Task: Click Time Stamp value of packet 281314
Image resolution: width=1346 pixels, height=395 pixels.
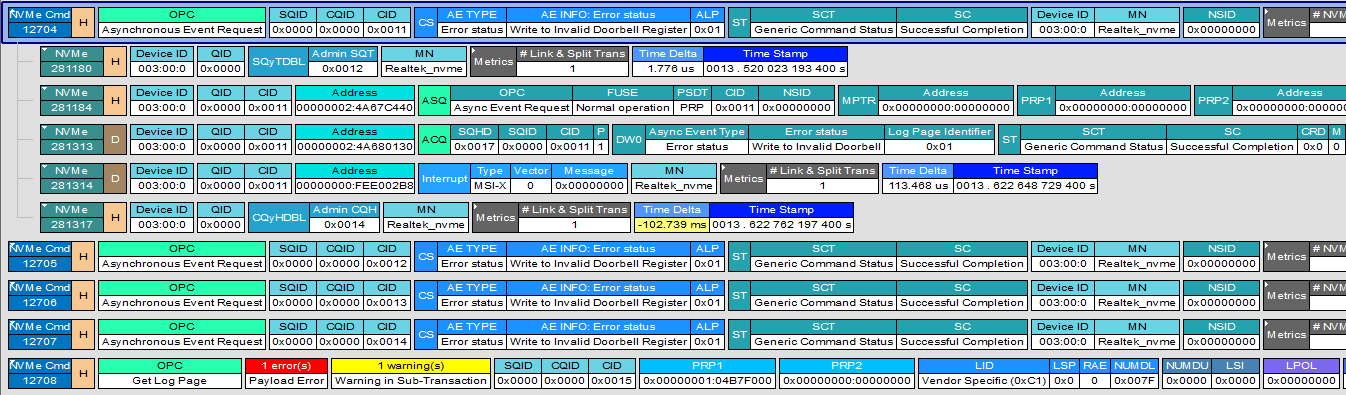Action: click(x=1025, y=186)
